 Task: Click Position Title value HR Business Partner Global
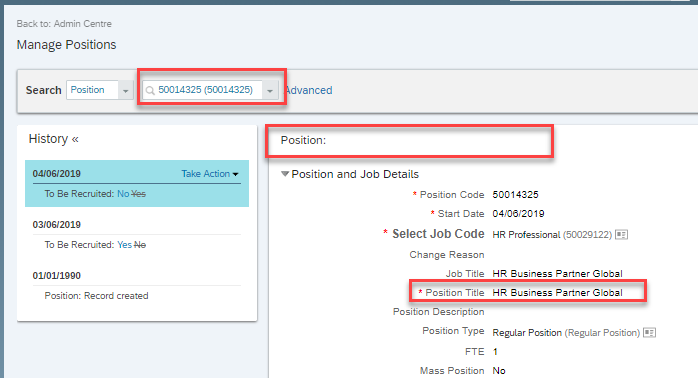tap(557, 293)
